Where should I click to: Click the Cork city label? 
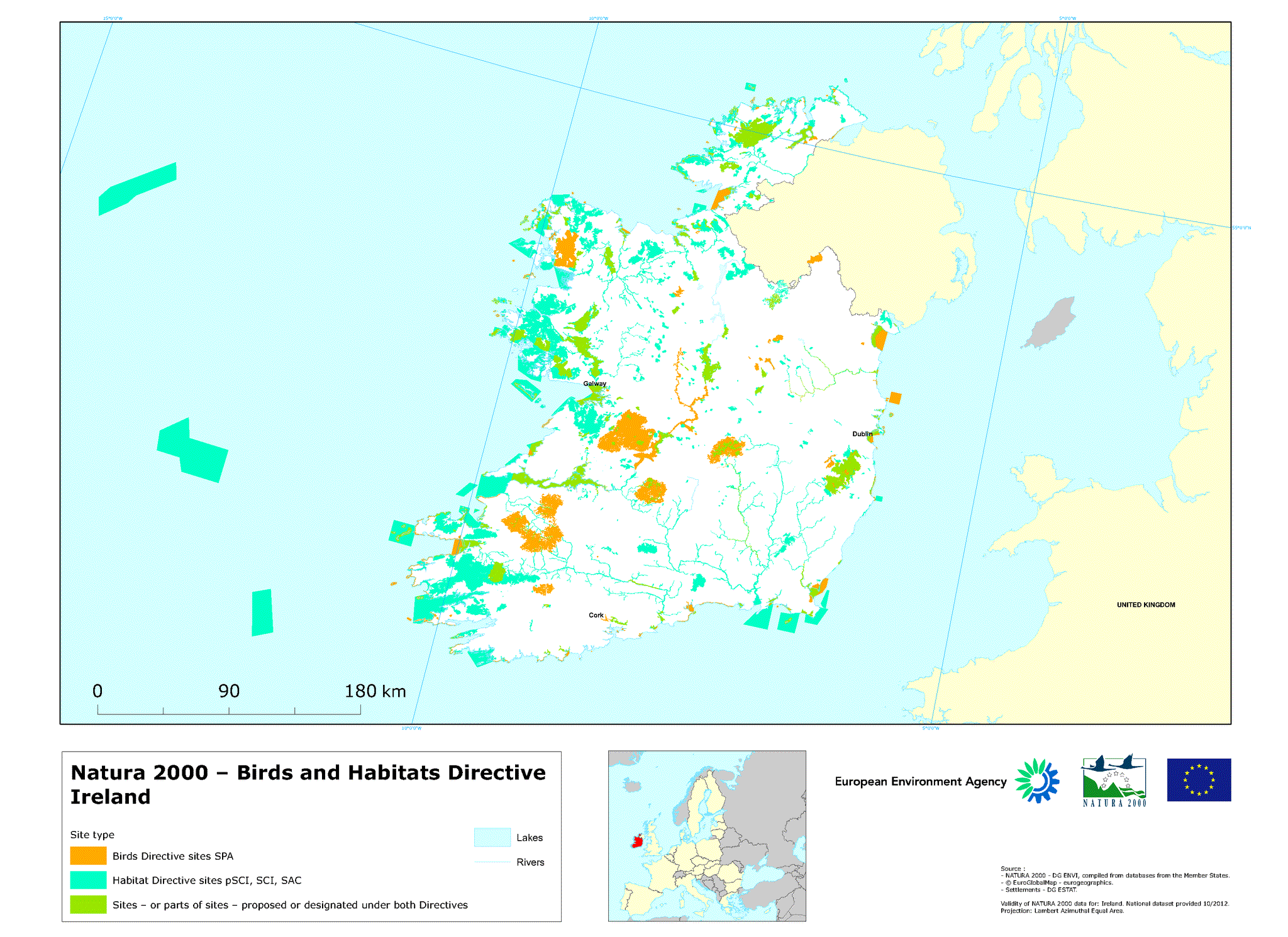tap(596, 615)
